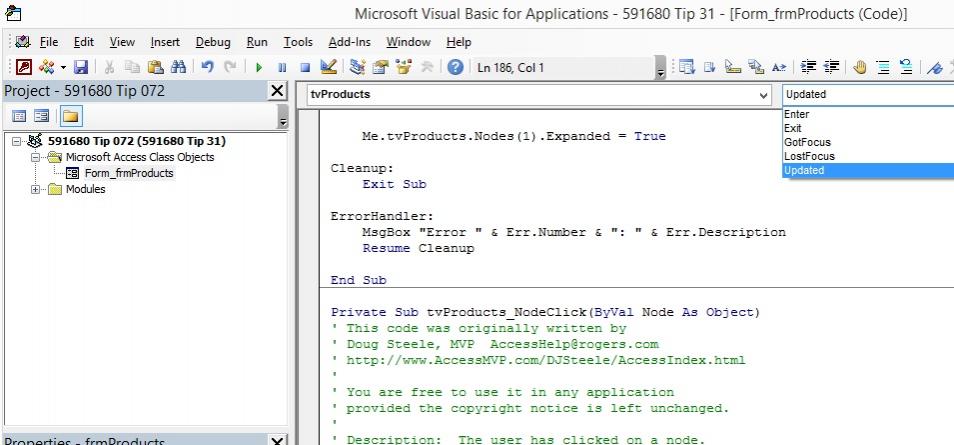Choose GotFocus from the procedure list
This screenshot has height=445, width=954.
(868, 142)
